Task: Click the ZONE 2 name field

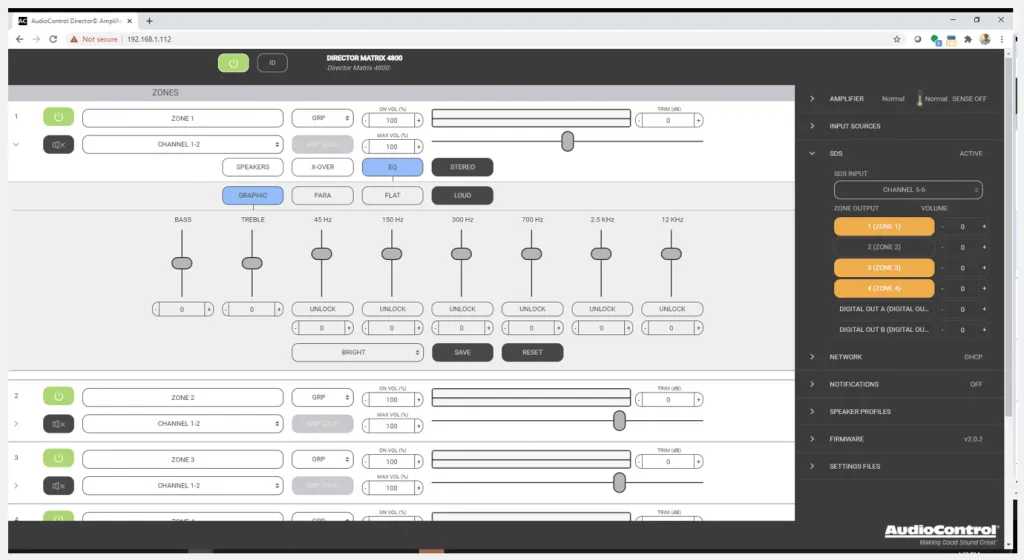Action: pos(183,397)
